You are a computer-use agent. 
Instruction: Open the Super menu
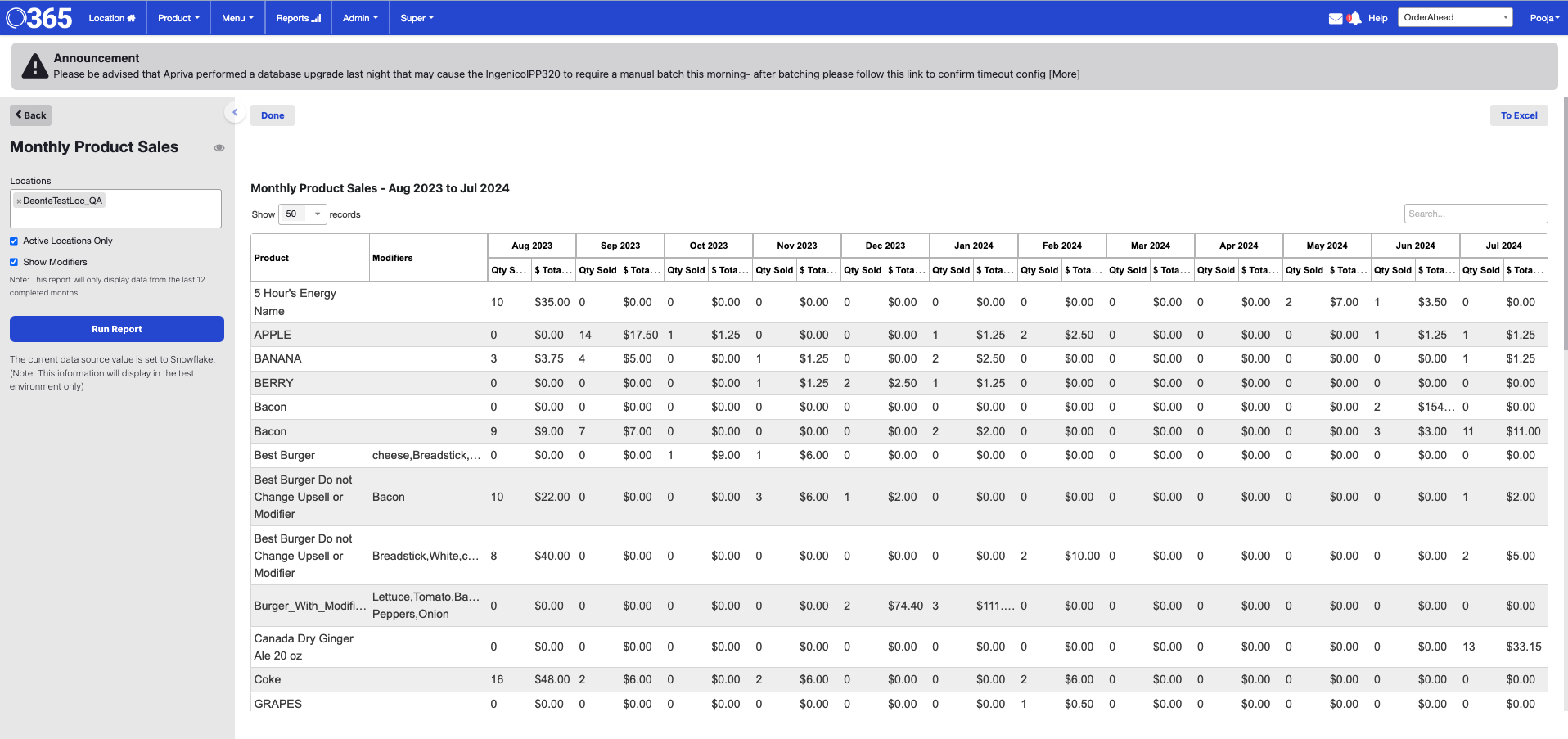click(417, 18)
